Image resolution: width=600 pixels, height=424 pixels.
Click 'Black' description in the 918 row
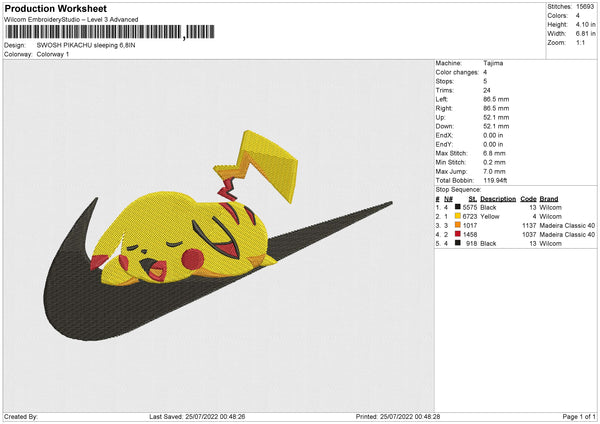click(488, 243)
